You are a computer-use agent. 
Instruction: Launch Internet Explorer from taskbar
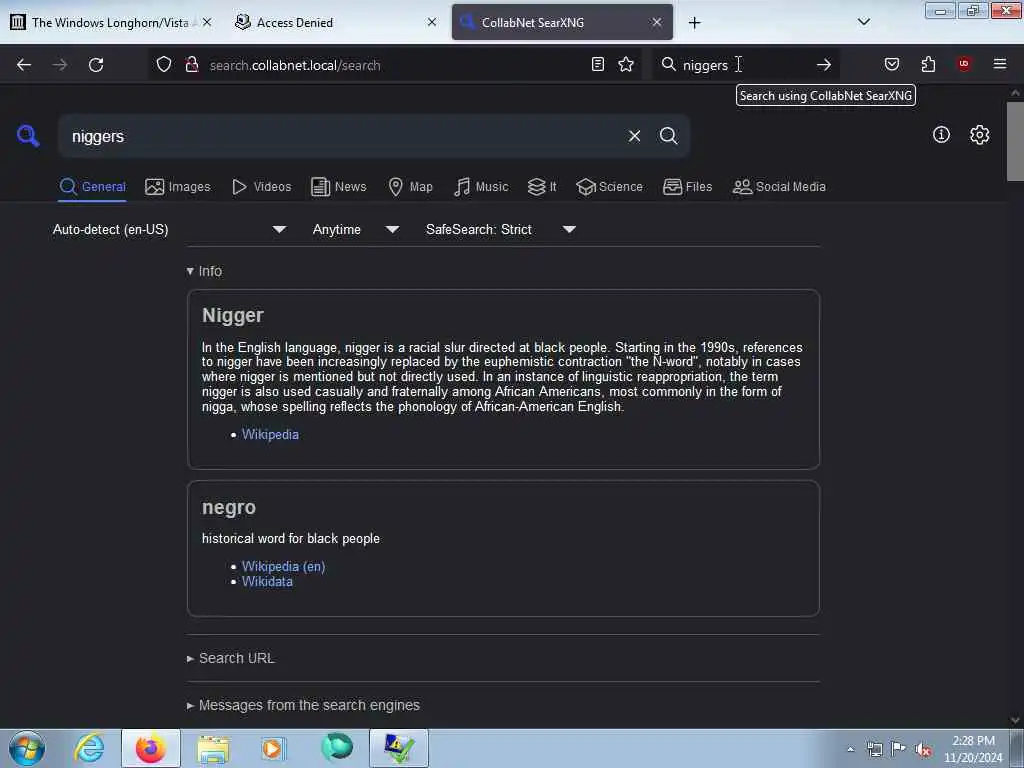point(89,748)
